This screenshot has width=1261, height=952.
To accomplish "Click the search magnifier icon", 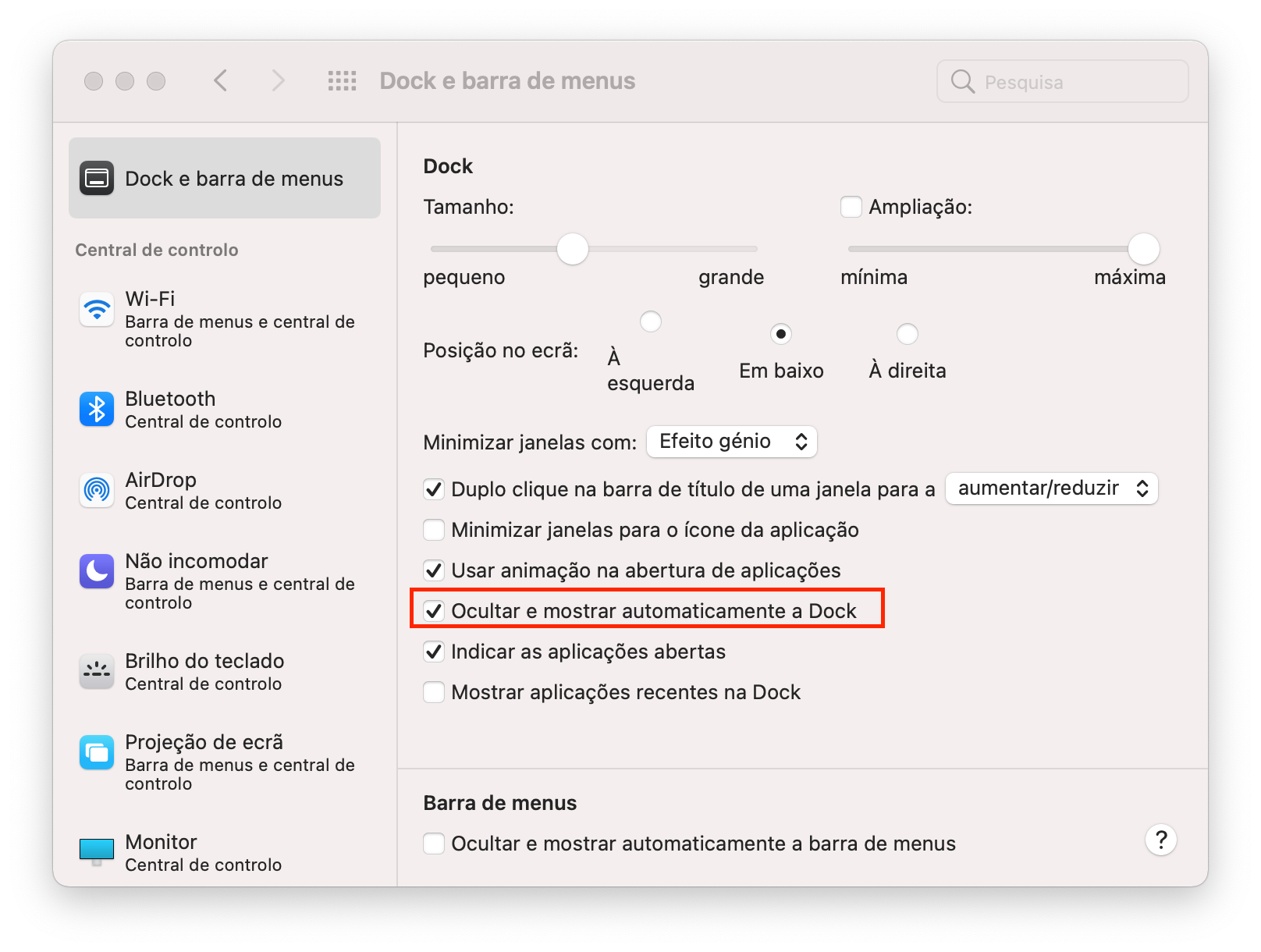I will click(x=963, y=81).
